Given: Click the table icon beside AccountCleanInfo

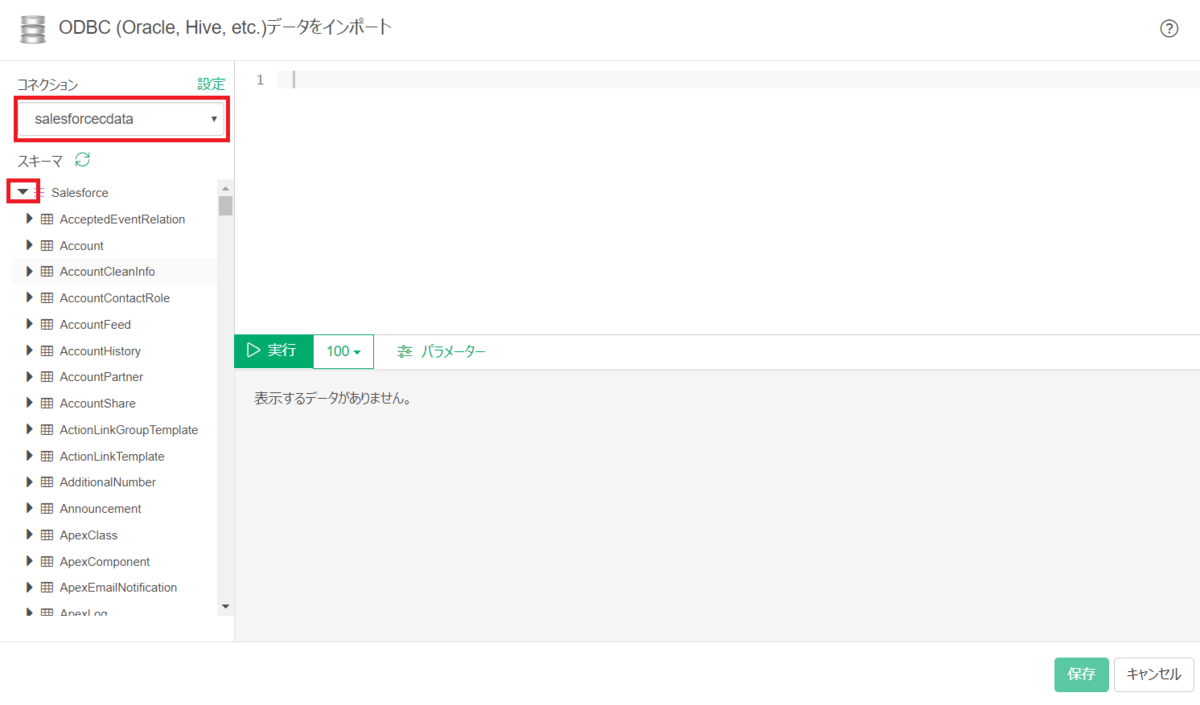Looking at the screenshot, I should [x=47, y=271].
